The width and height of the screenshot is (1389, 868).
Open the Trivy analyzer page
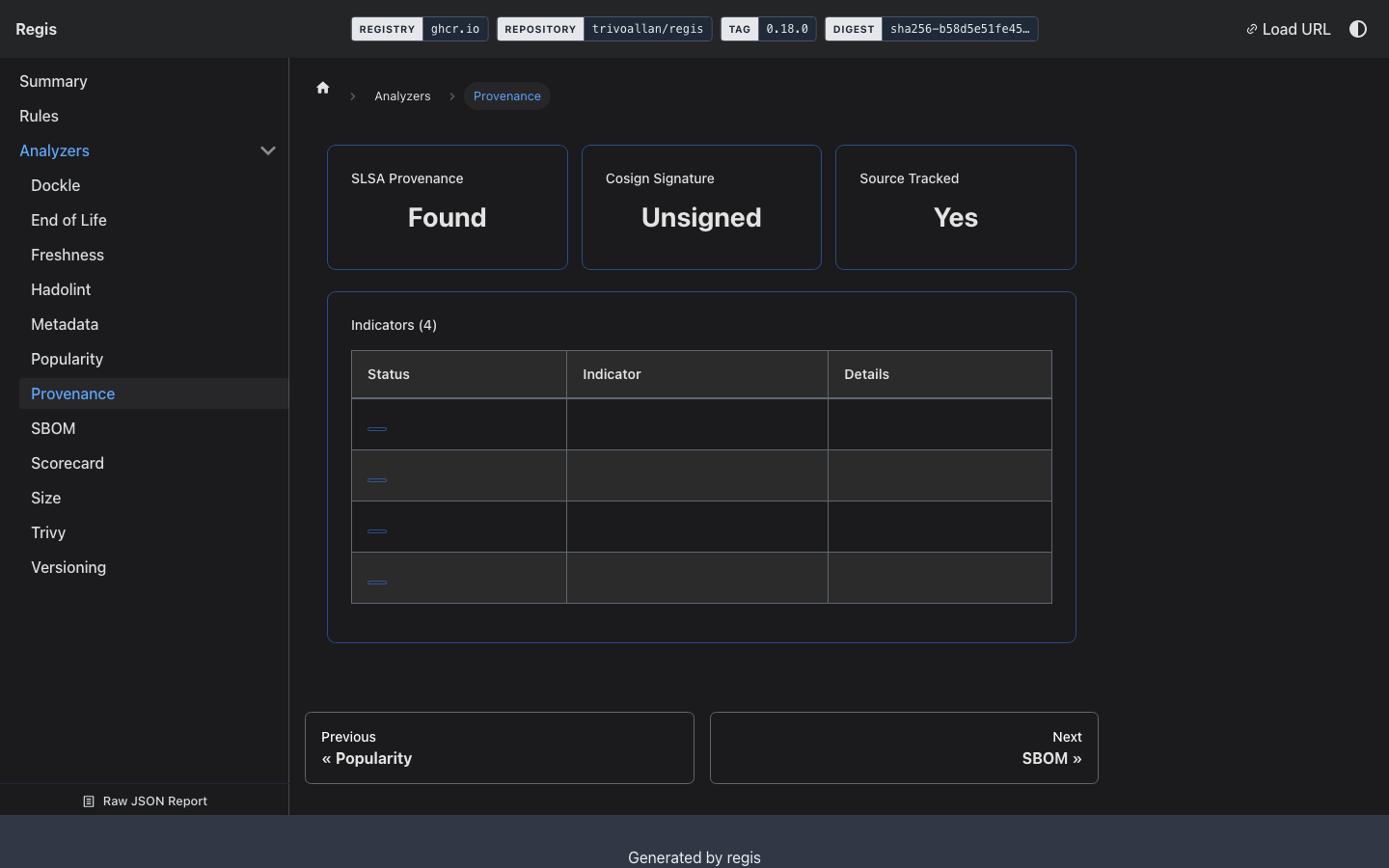48,532
